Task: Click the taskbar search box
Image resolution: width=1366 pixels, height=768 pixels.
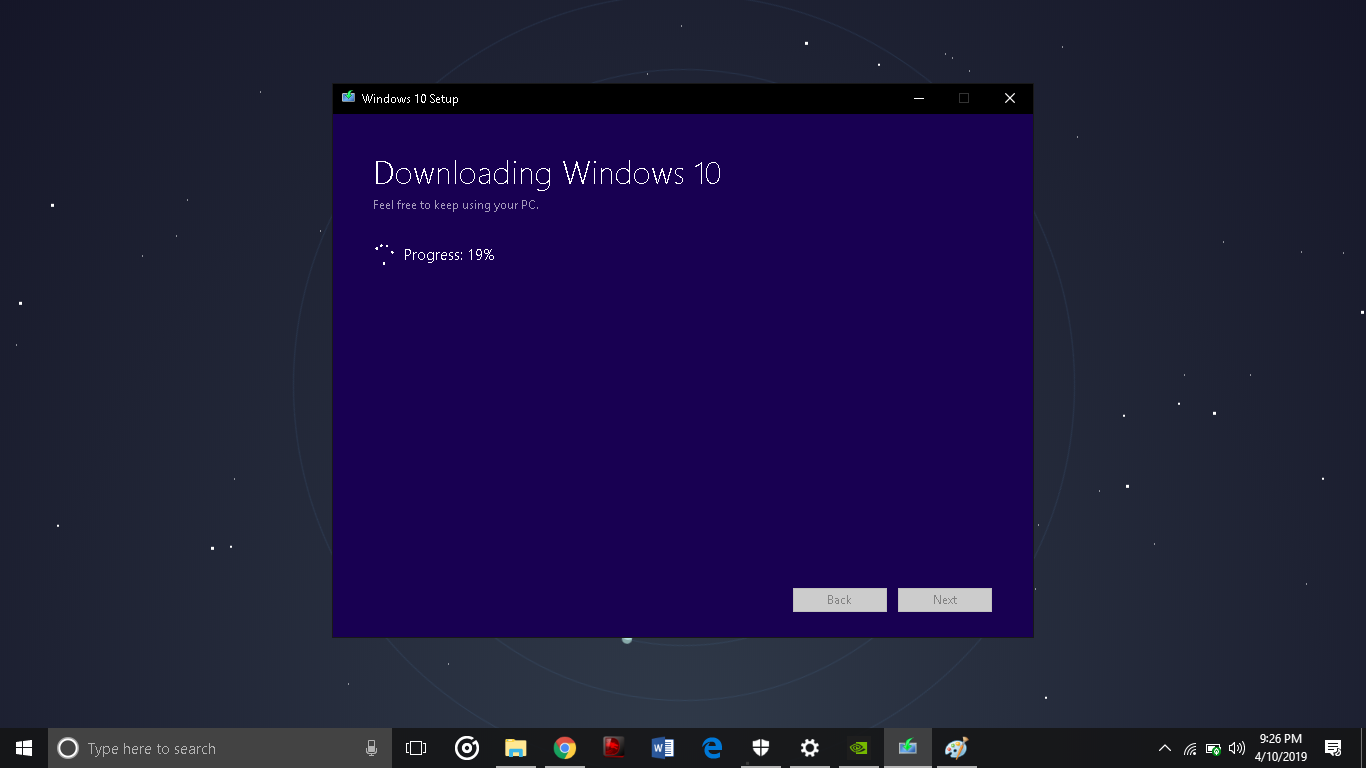Action: [219, 748]
